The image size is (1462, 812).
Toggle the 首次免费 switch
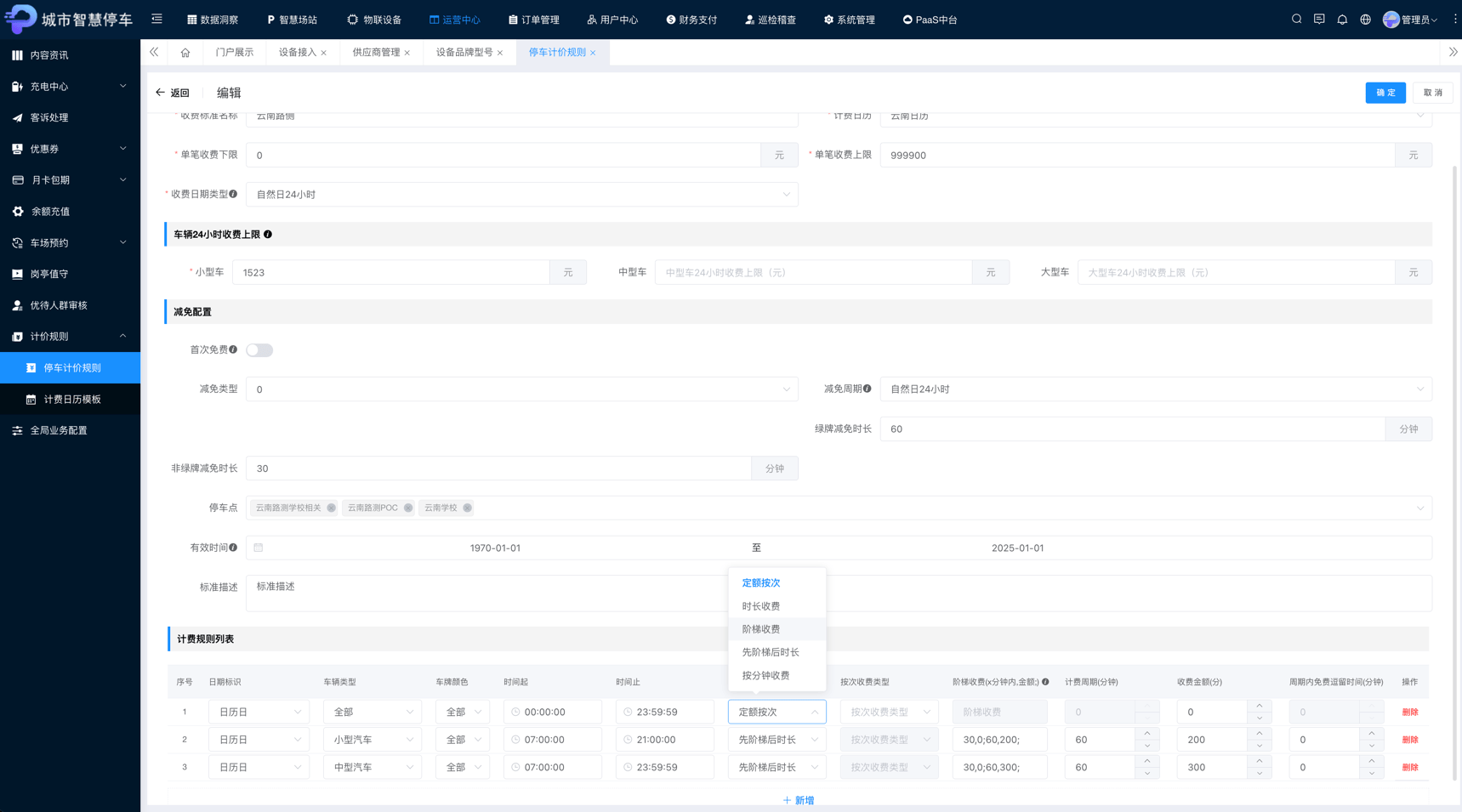pos(259,350)
